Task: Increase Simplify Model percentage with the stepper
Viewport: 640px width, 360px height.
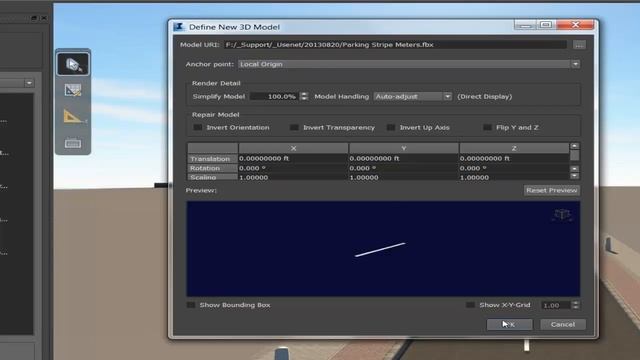Action: [304, 94]
